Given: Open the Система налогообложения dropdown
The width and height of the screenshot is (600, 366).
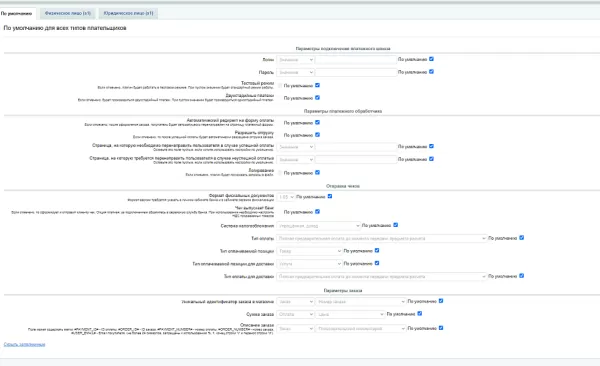Looking at the screenshot, I should [318, 226].
